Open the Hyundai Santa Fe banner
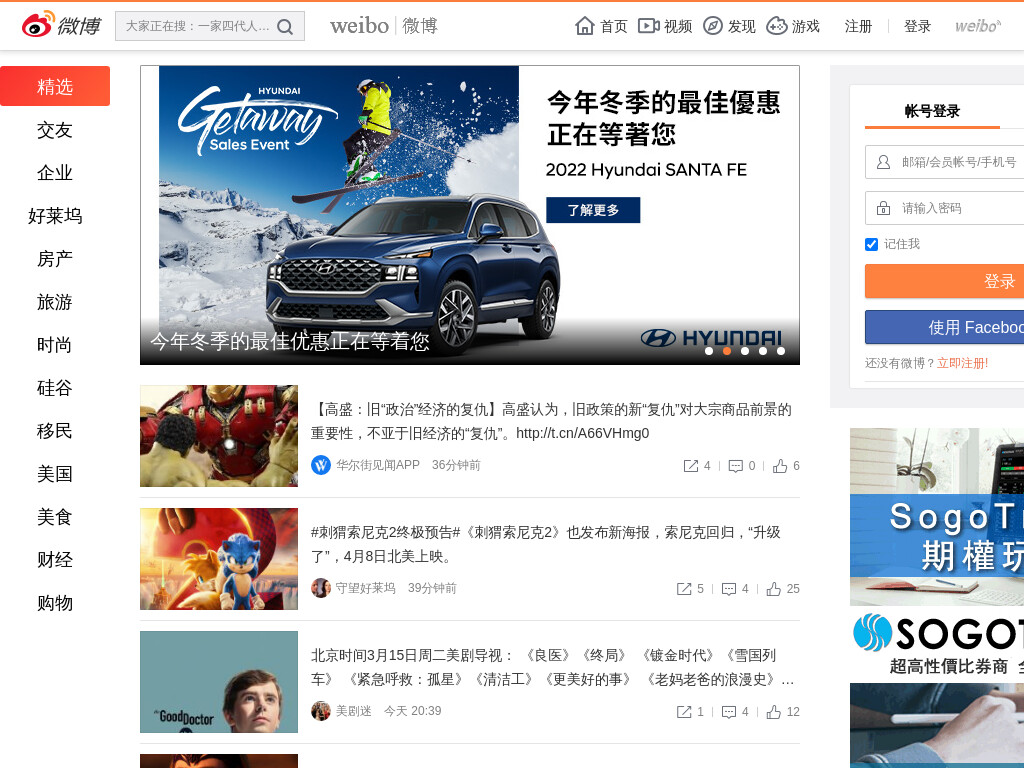The image size is (1024, 768). 470,215
